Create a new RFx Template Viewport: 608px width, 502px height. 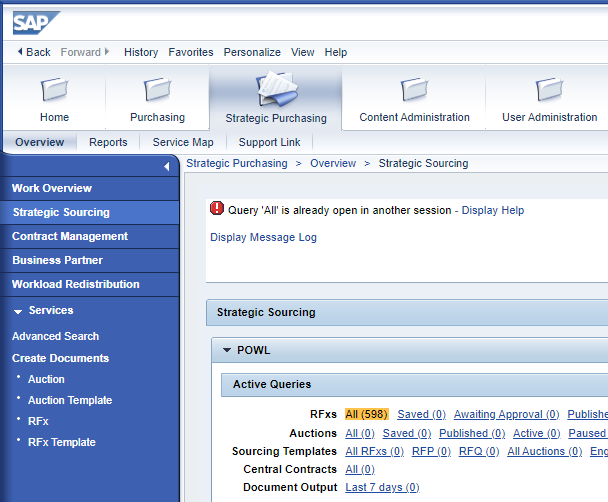click(x=62, y=442)
